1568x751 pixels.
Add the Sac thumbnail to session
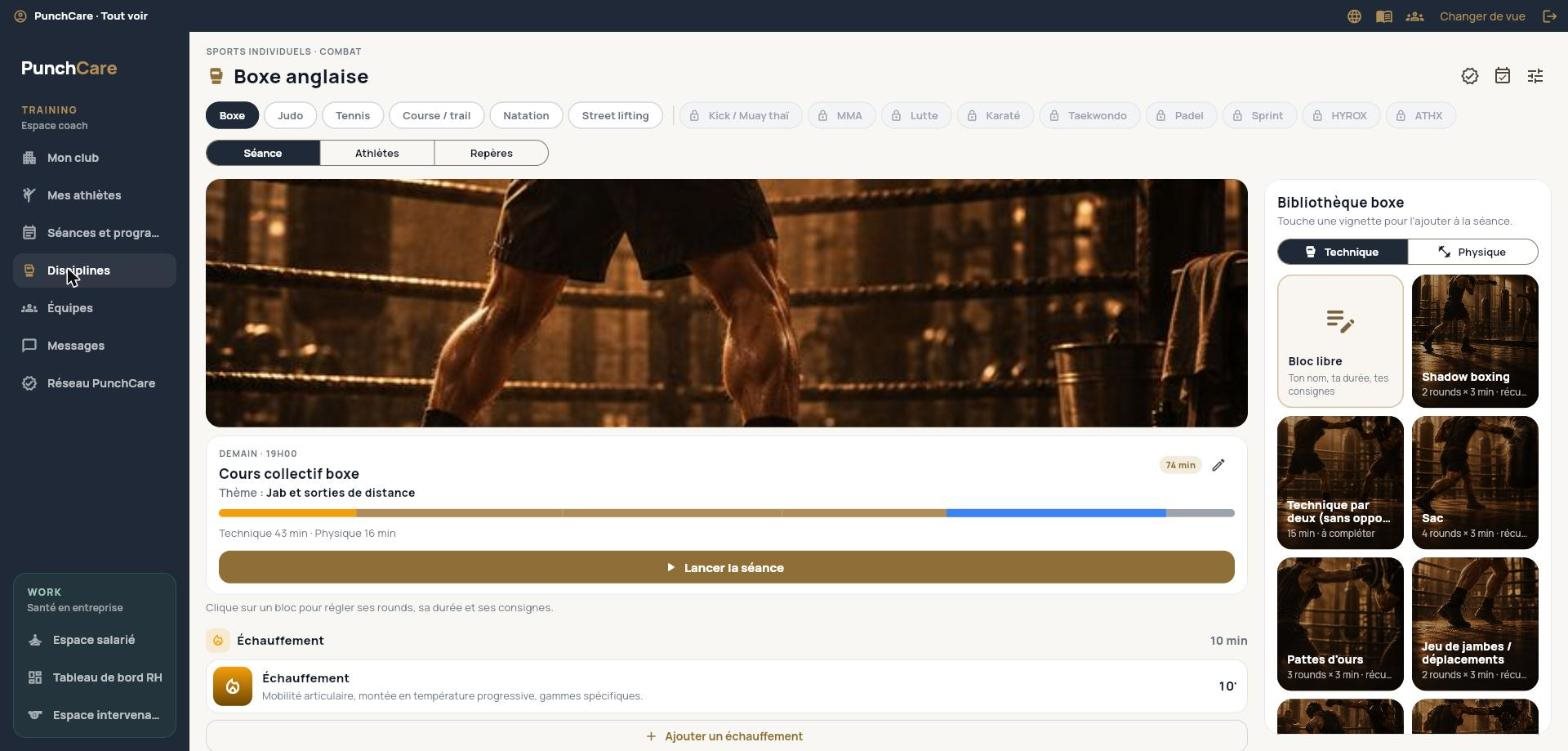(x=1474, y=483)
